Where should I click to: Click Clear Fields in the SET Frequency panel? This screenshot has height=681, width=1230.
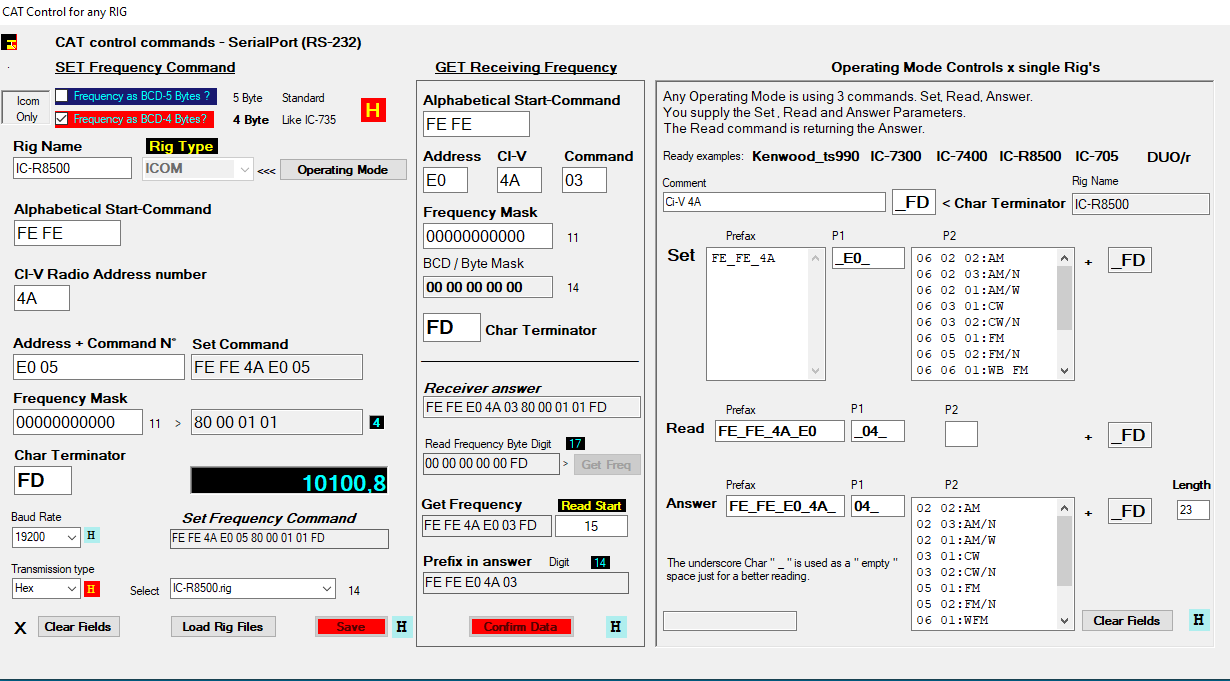coord(80,627)
